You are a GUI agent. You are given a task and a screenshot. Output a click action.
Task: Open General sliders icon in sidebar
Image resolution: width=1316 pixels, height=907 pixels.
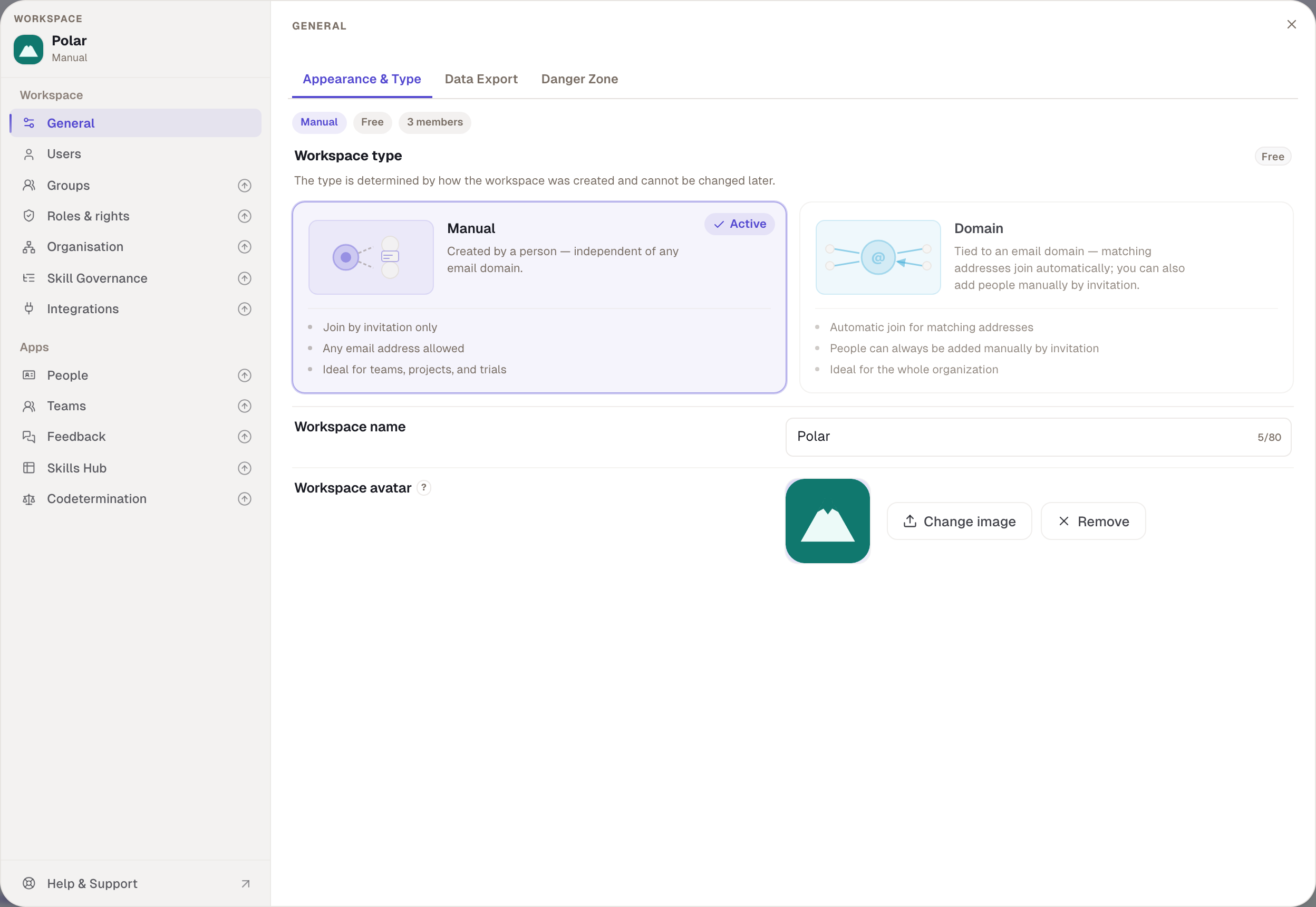[x=29, y=123]
